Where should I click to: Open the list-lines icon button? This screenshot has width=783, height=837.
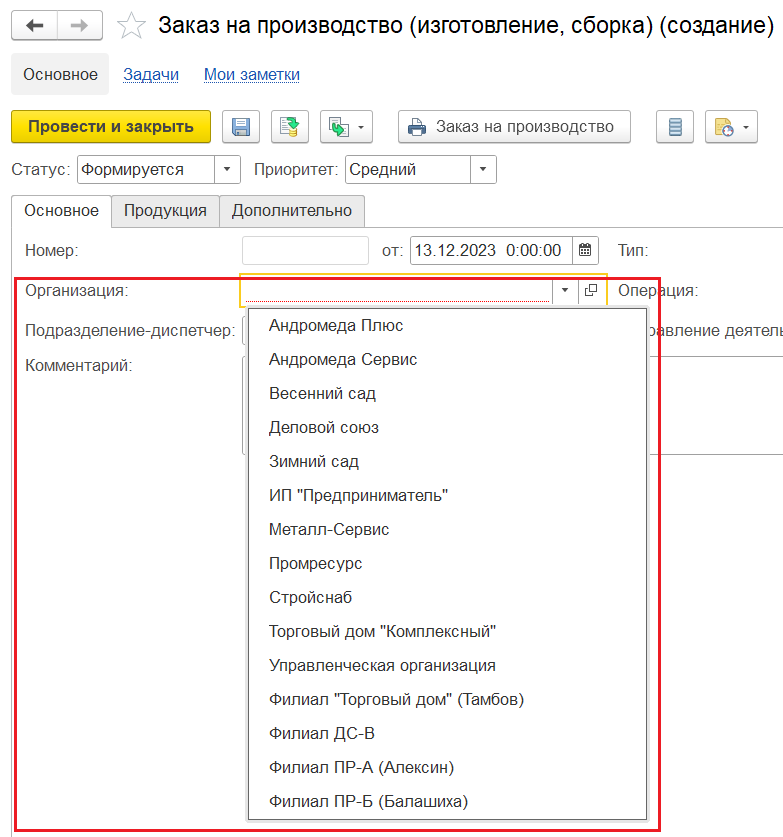tap(675, 127)
